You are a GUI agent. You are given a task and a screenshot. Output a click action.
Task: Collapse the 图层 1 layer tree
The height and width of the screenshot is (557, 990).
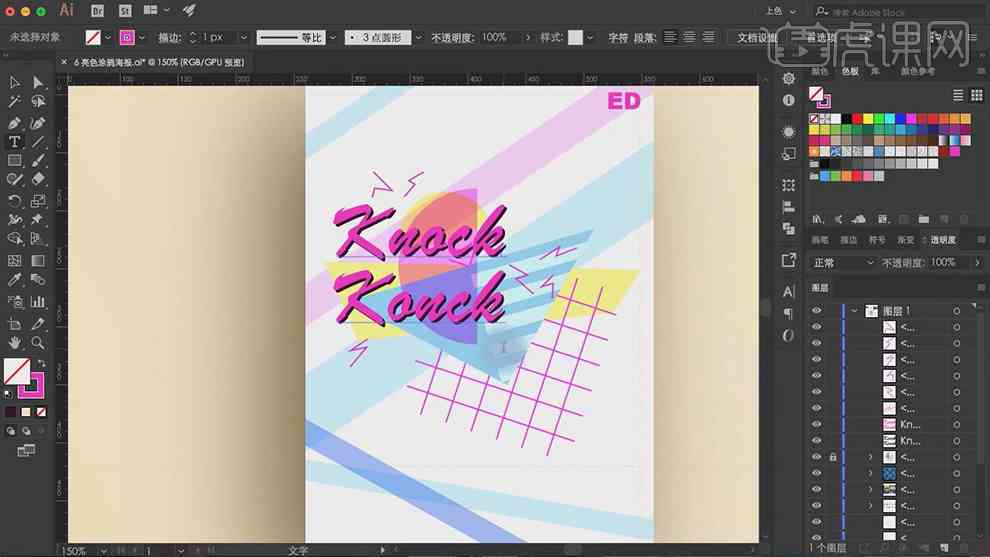click(854, 311)
